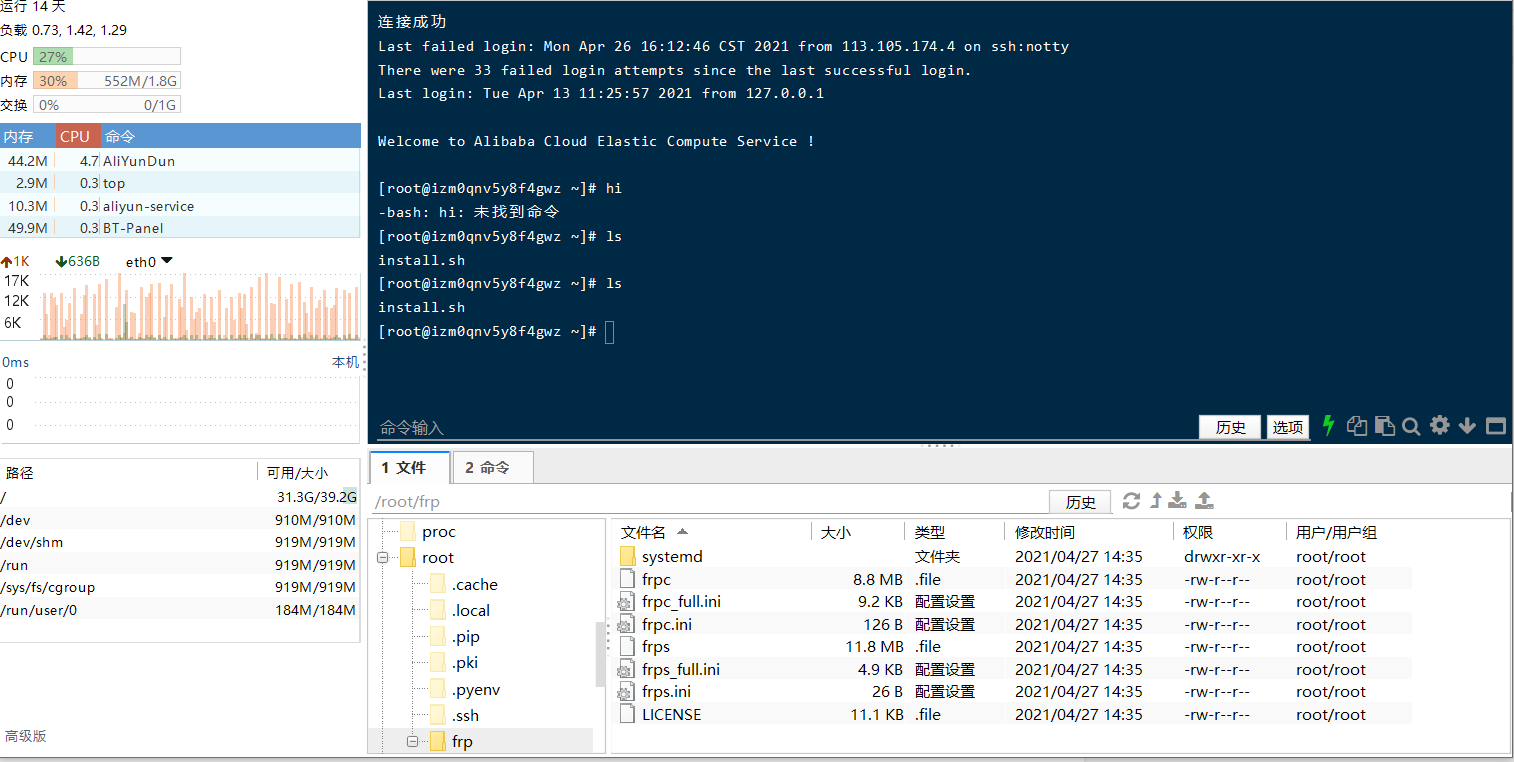This screenshot has width=1514, height=762.
Task: Click the paste icon in terminal toolbar
Action: pos(1384,427)
